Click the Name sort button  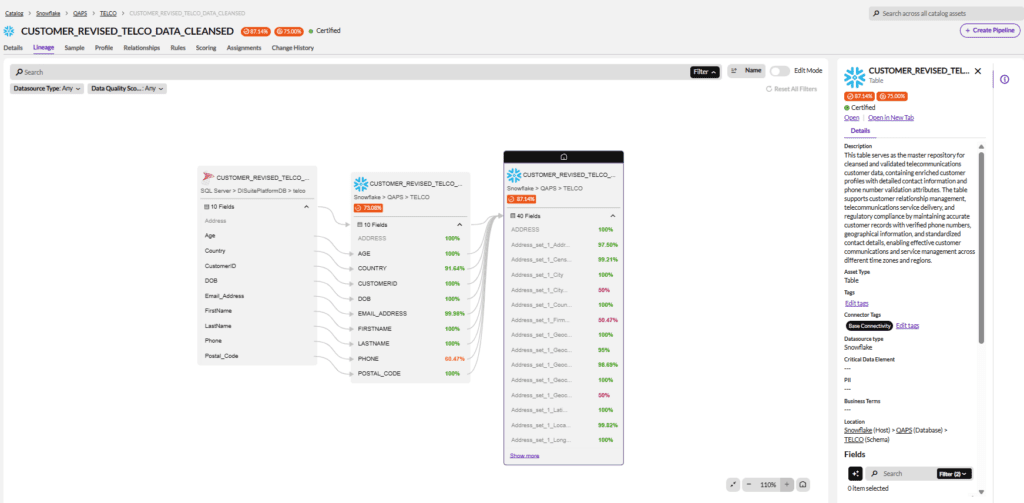click(745, 71)
